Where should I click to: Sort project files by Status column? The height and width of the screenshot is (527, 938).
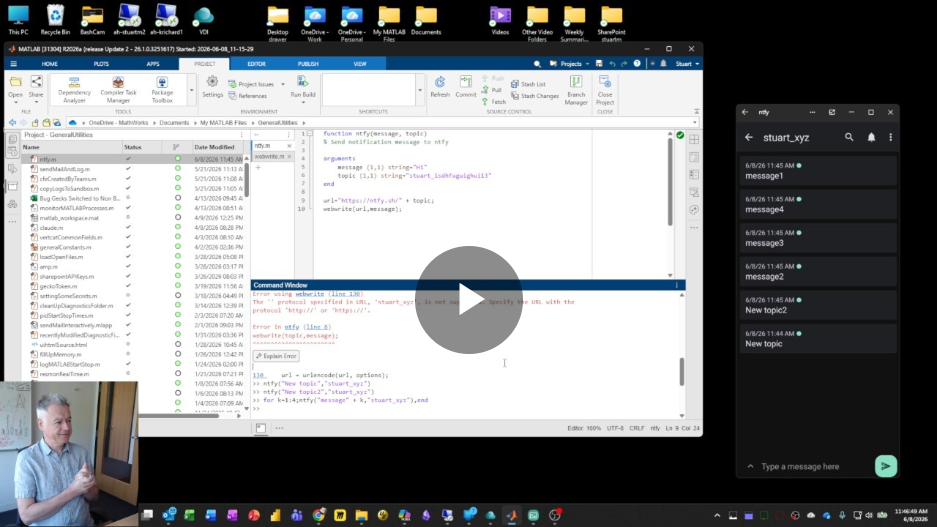[133, 147]
